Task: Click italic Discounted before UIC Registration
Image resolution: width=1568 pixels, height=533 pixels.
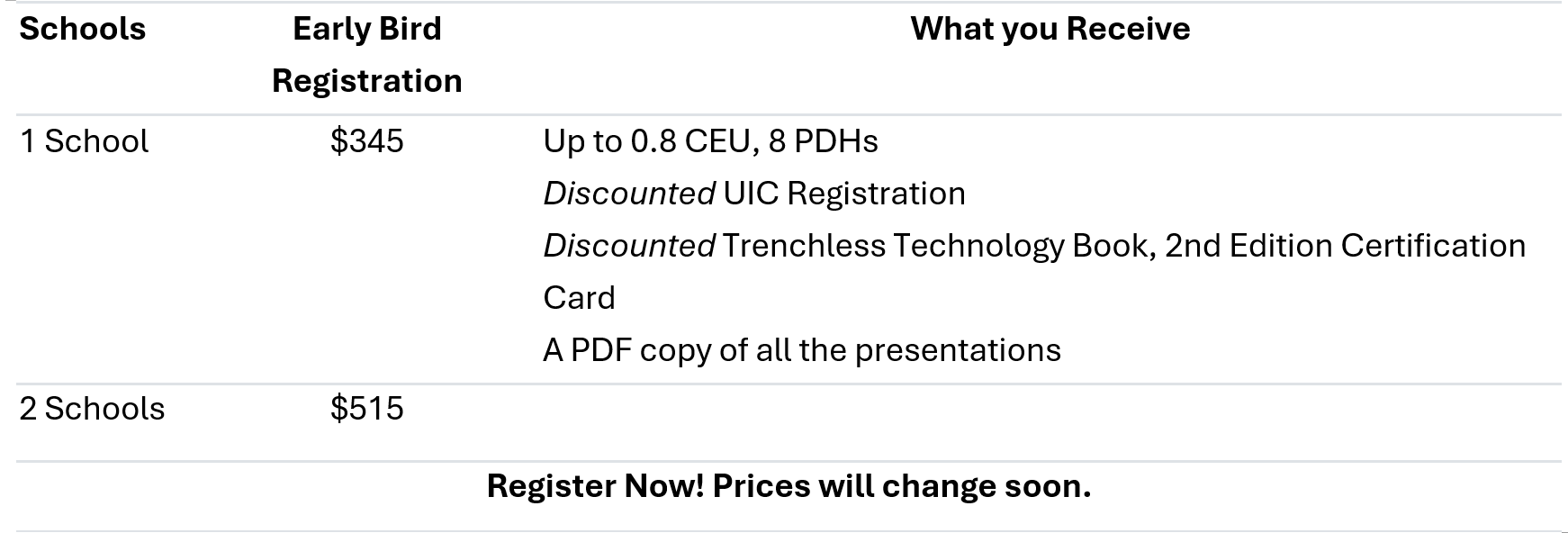Action: pyautogui.click(x=629, y=194)
